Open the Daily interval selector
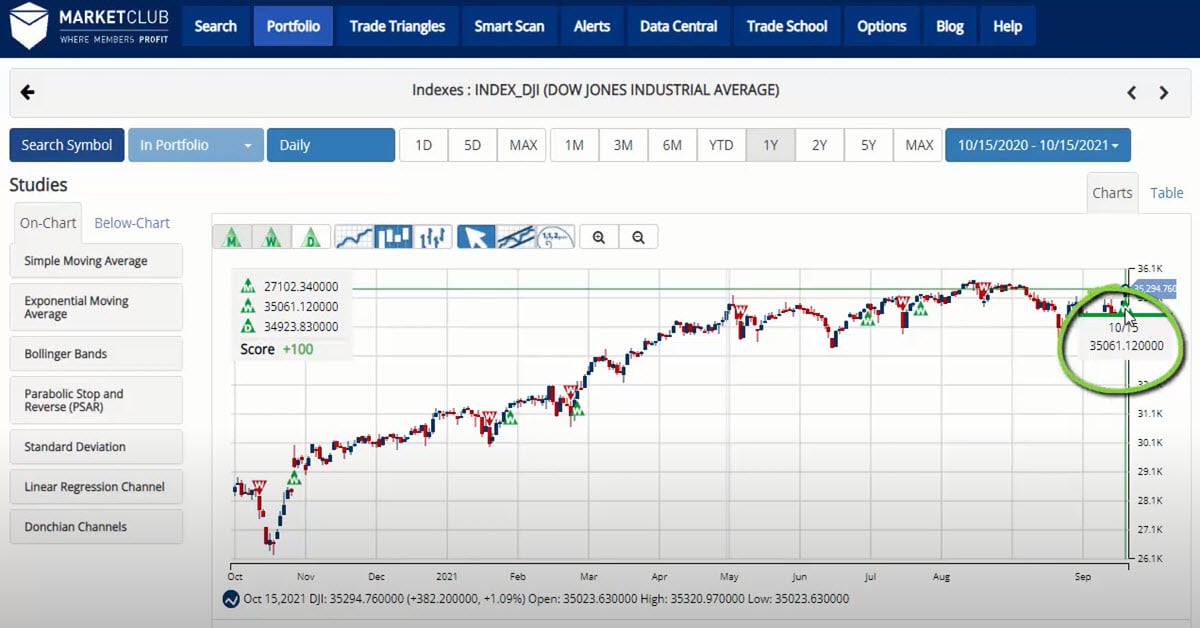This screenshot has width=1200, height=628. point(330,144)
